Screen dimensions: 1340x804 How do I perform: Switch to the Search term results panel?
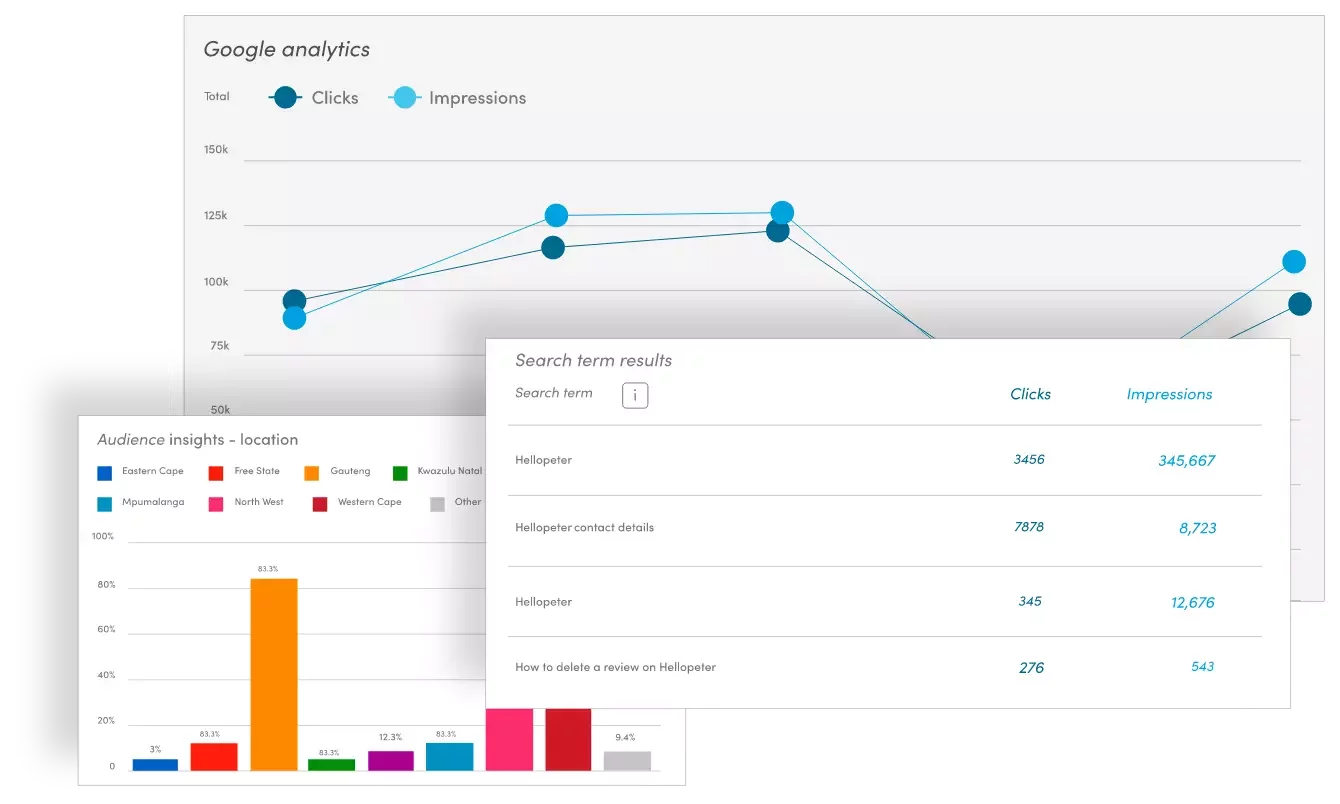[x=594, y=360]
